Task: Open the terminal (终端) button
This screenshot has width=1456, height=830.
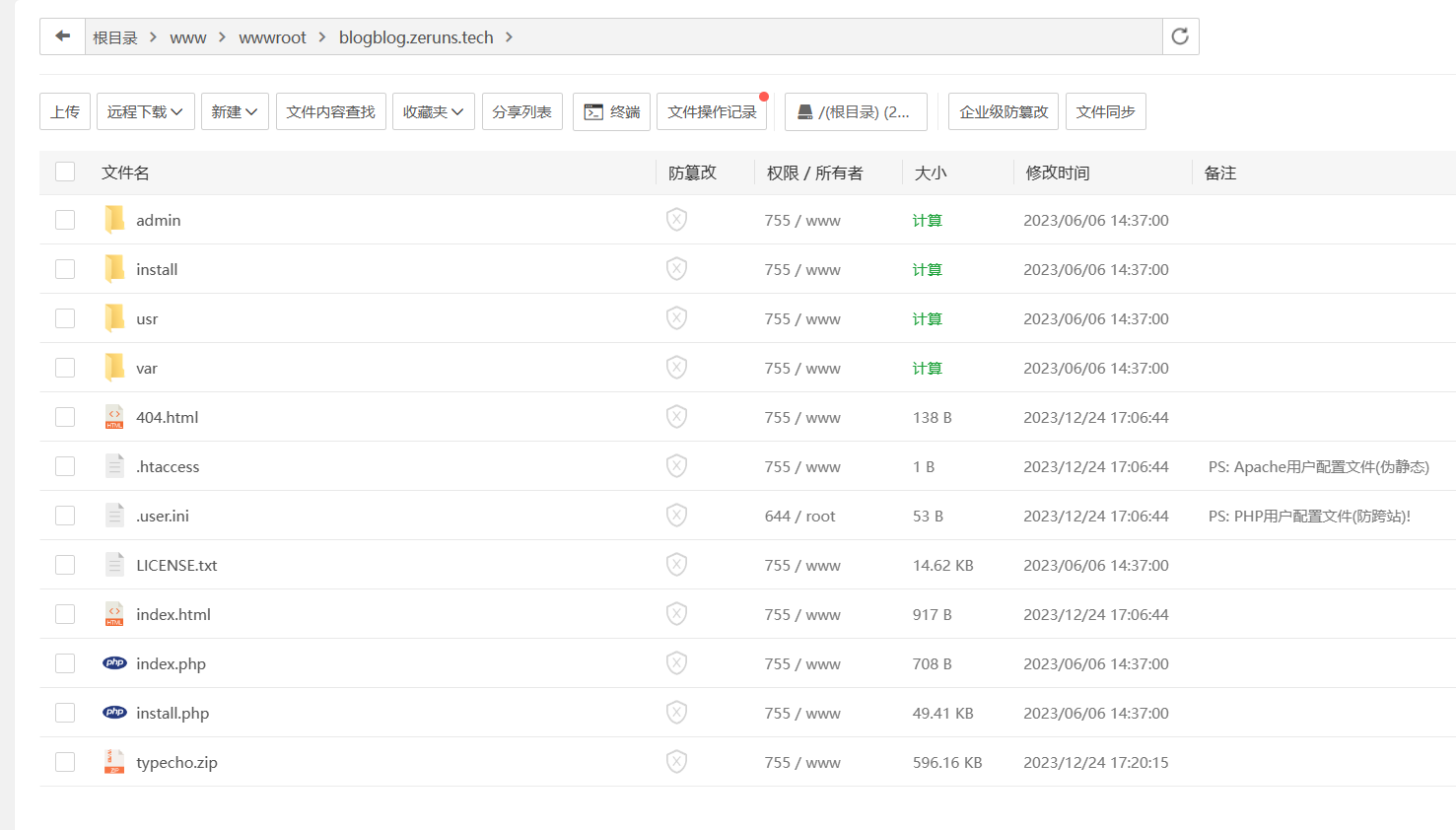Action: [x=611, y=111]
